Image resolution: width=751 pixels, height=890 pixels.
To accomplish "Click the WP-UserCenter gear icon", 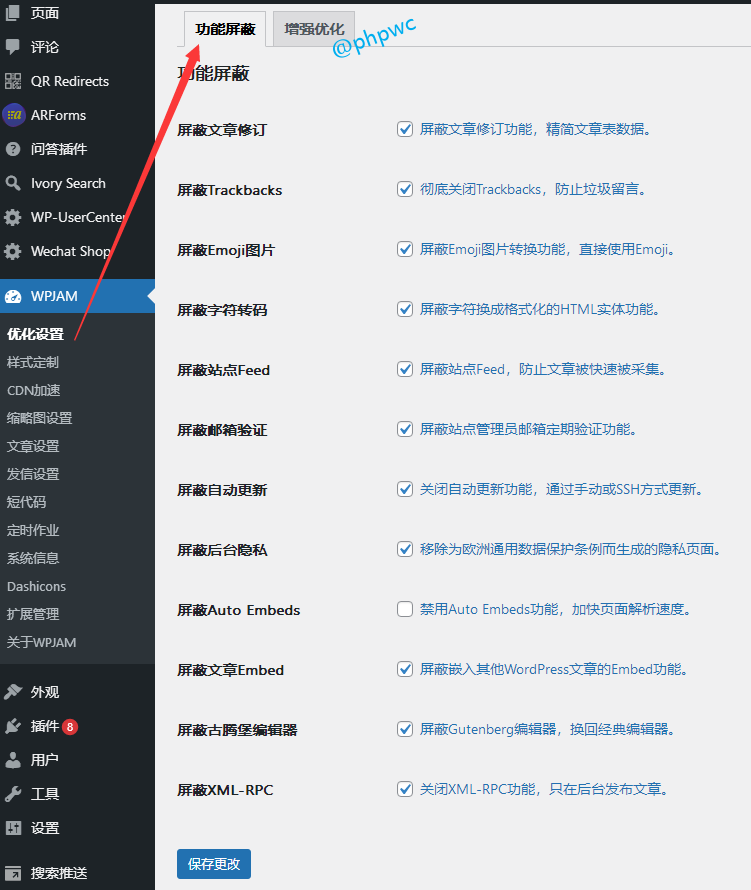I will 12,217.
